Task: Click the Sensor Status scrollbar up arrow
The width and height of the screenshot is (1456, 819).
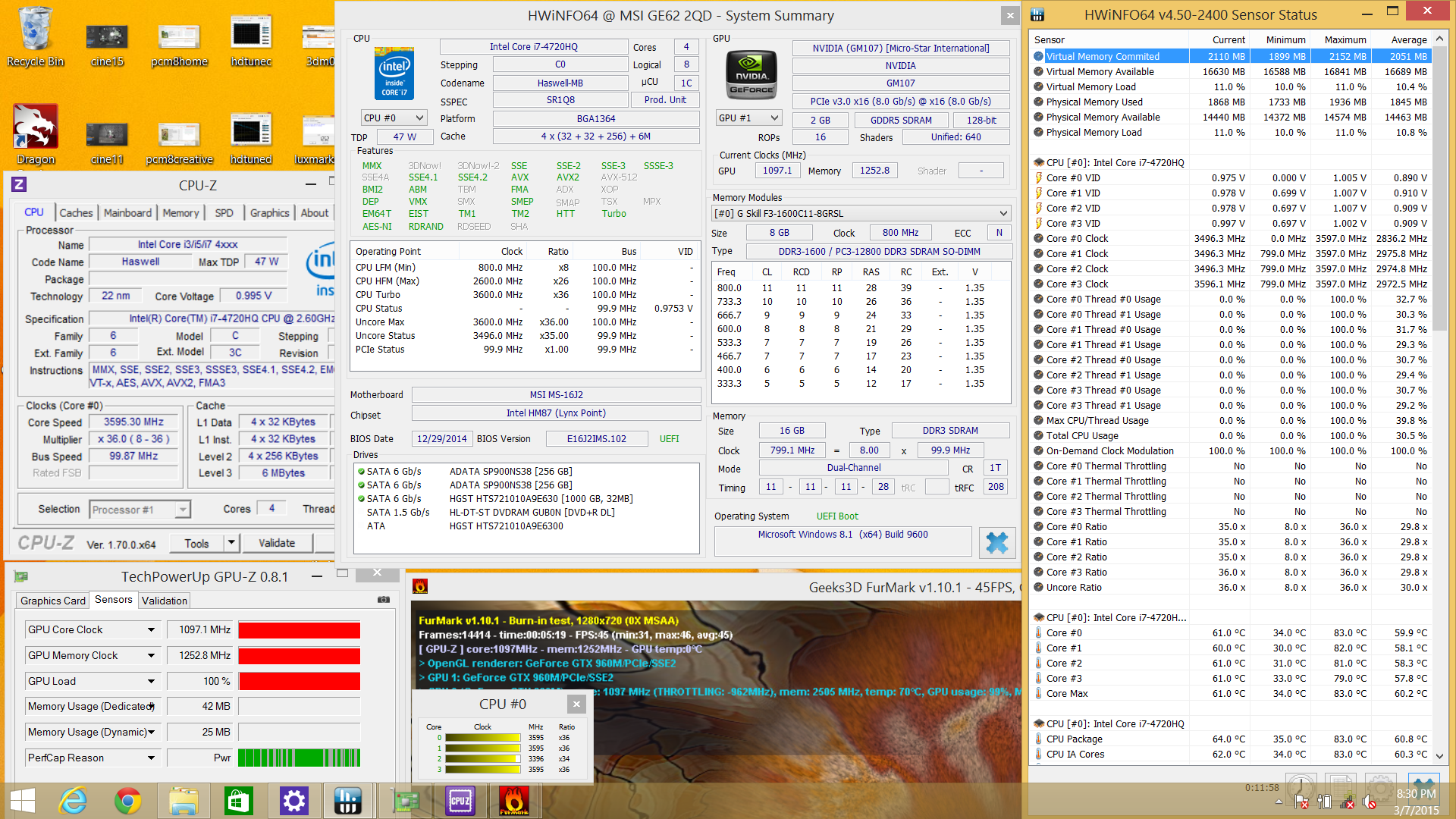Action: coord(1439,38)
